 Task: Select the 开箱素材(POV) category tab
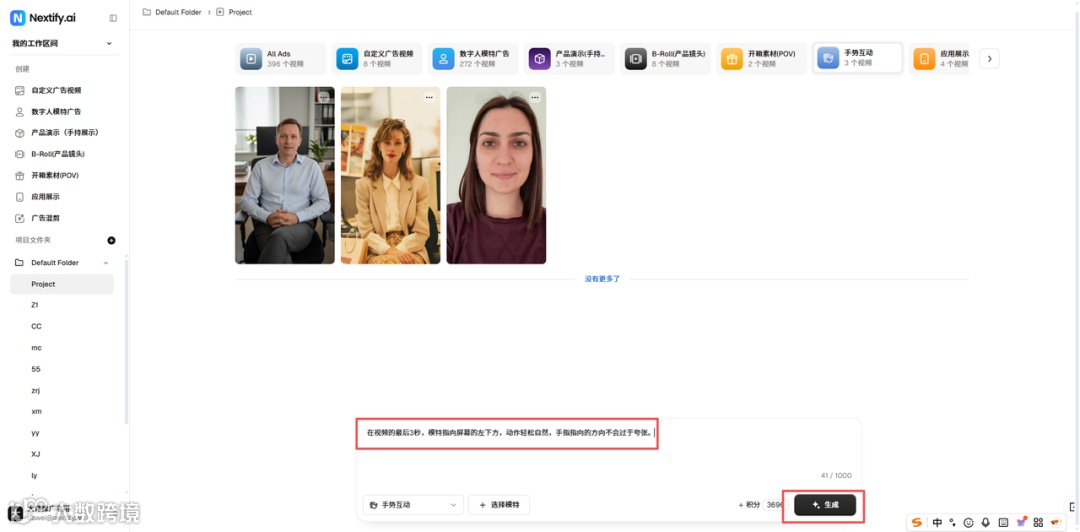pyautogui.click(x=761, y=59)
